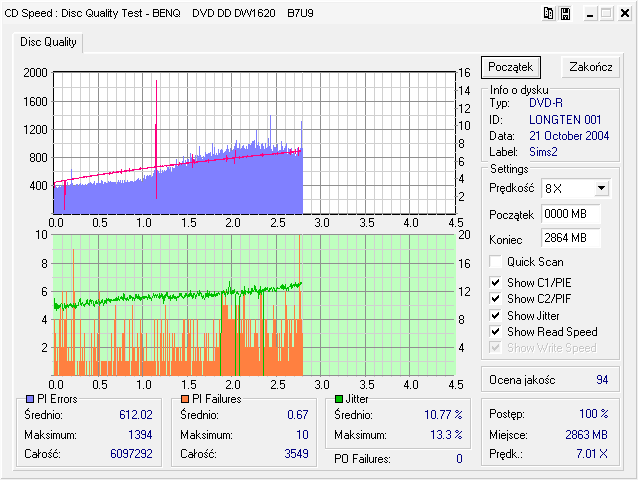
Task: Click PI Failures average 0.67
Action: pos(297,415)
